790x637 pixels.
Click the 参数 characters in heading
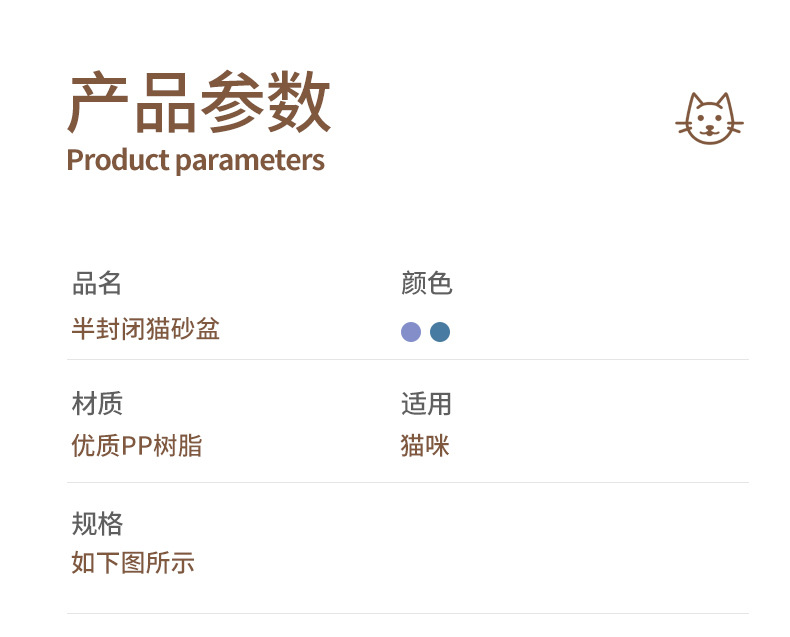tap(265, 104)
